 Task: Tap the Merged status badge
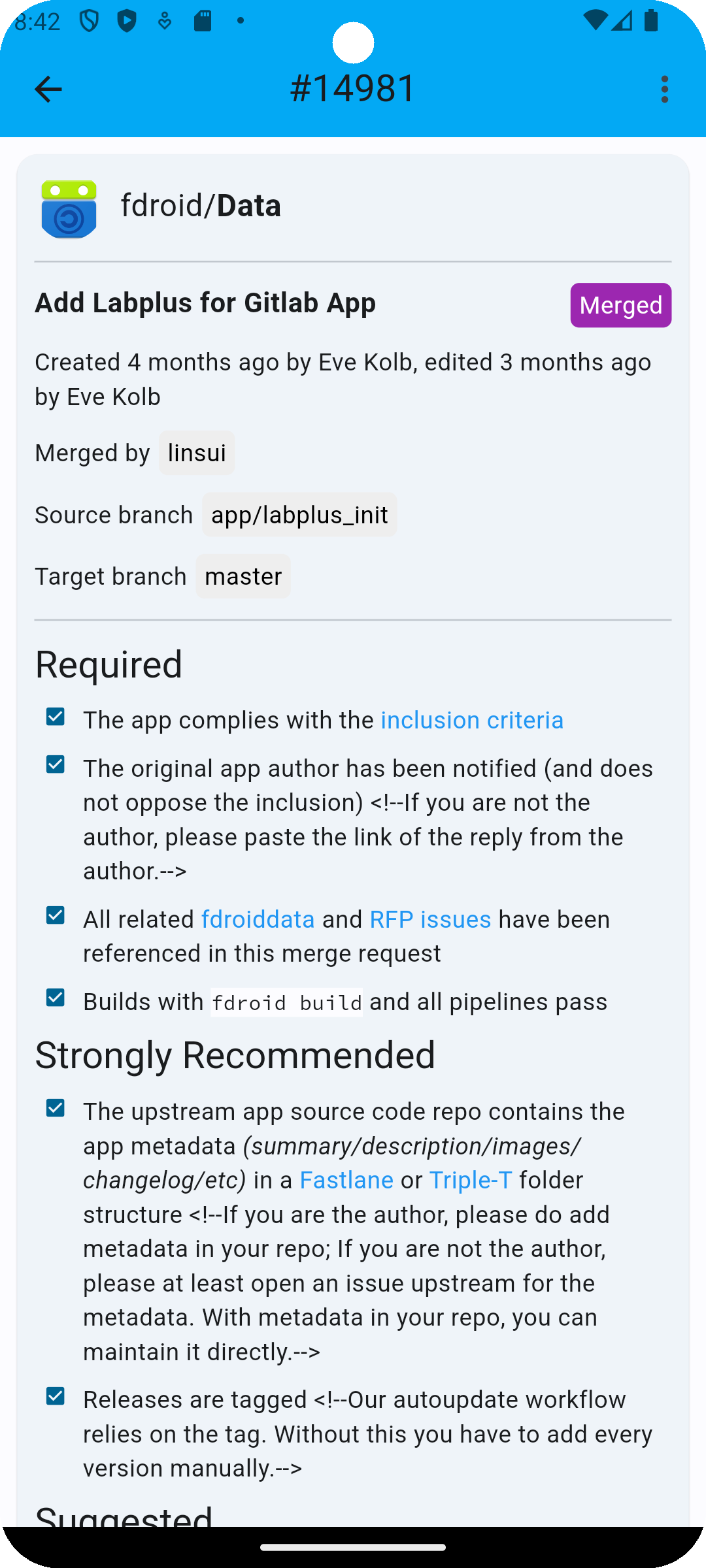coord(620,305)
